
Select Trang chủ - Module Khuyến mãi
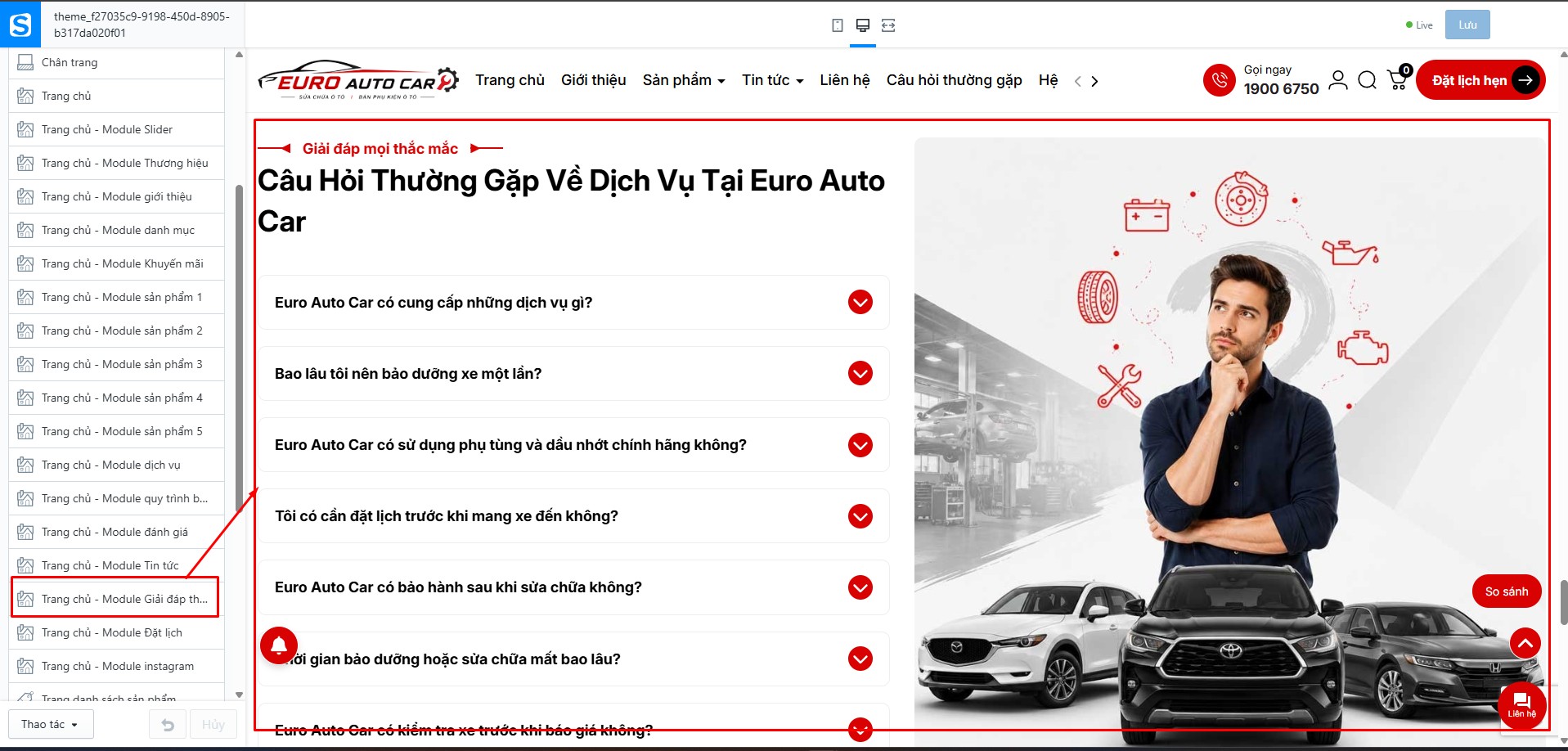tap(117, 263)
